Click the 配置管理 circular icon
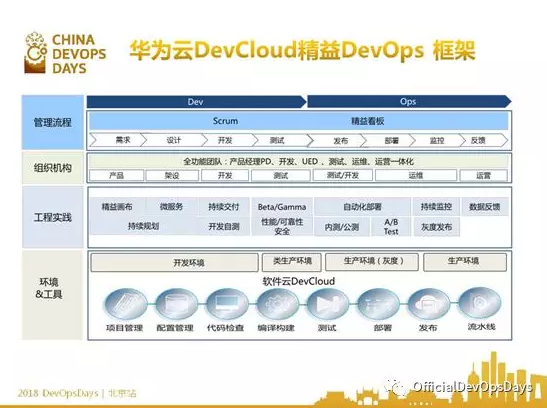 (176, 304)
